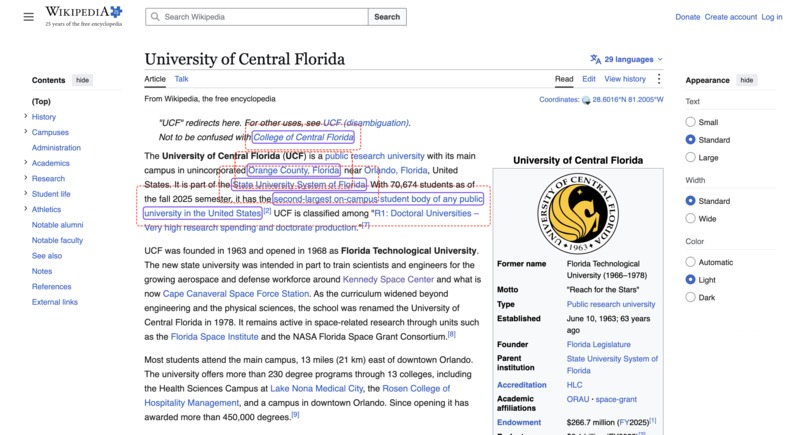This screenshot has width=806, height=435.
Task: Open Florida Space Institute link
Action: (x=214, y=337)
